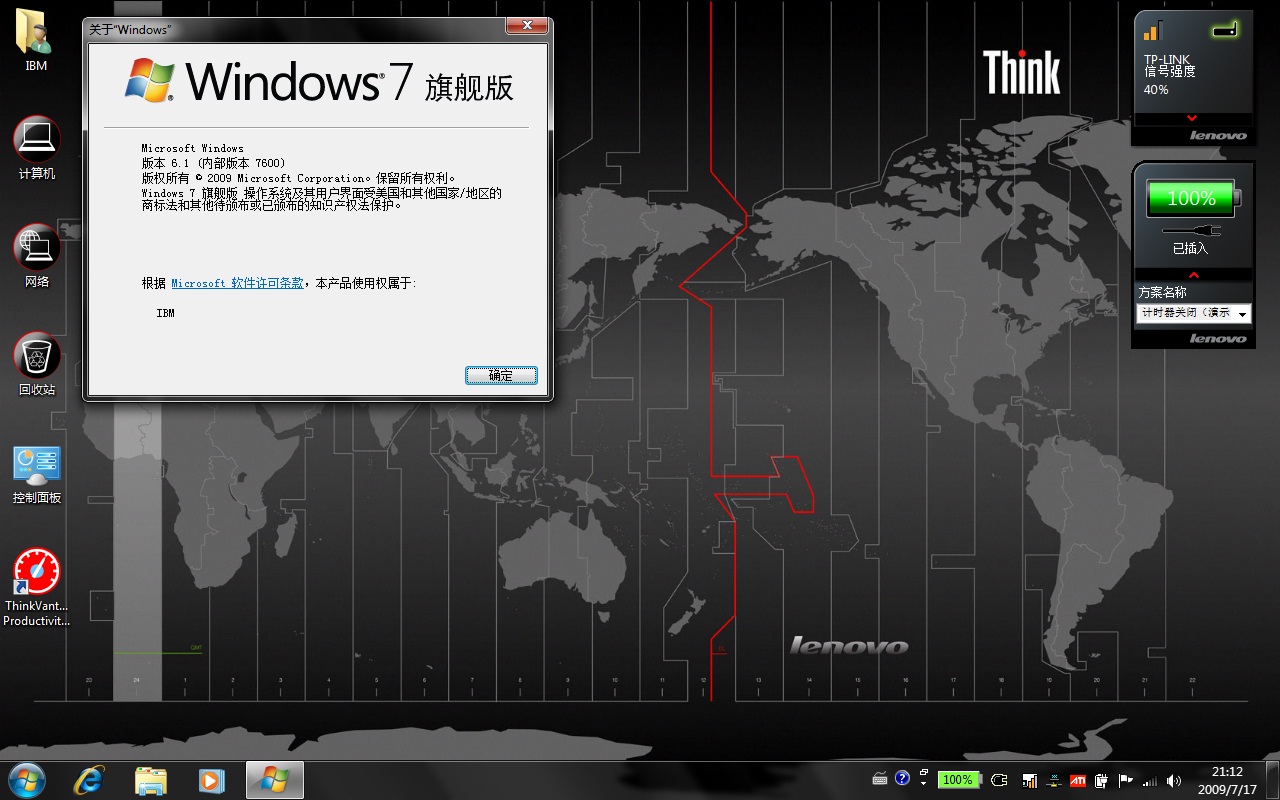The height and width of the screenshot is (800, 1280).
Task: Open the Access Connections signal bars tray icon
Action: tap(1030, 781)
